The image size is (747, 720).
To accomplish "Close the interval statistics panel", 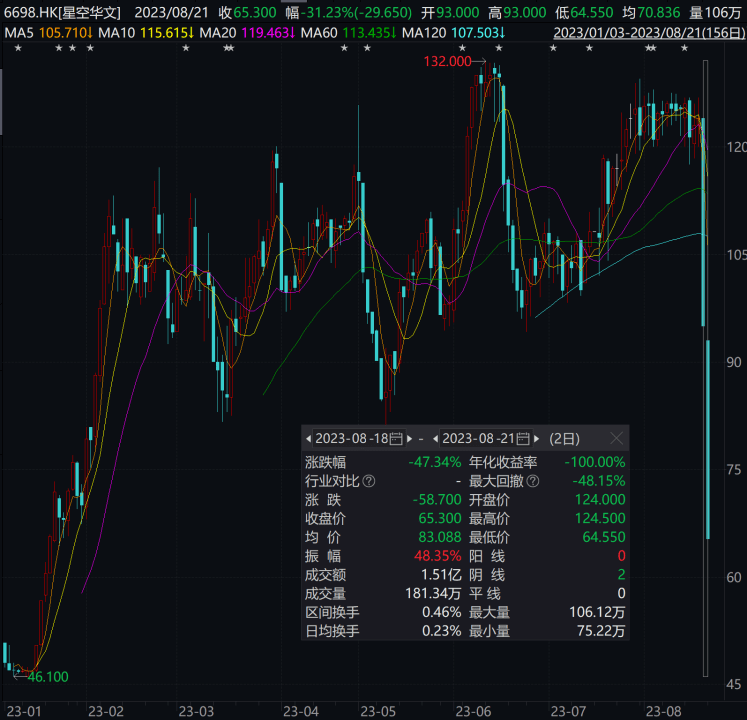I will (x=617, y=438).
